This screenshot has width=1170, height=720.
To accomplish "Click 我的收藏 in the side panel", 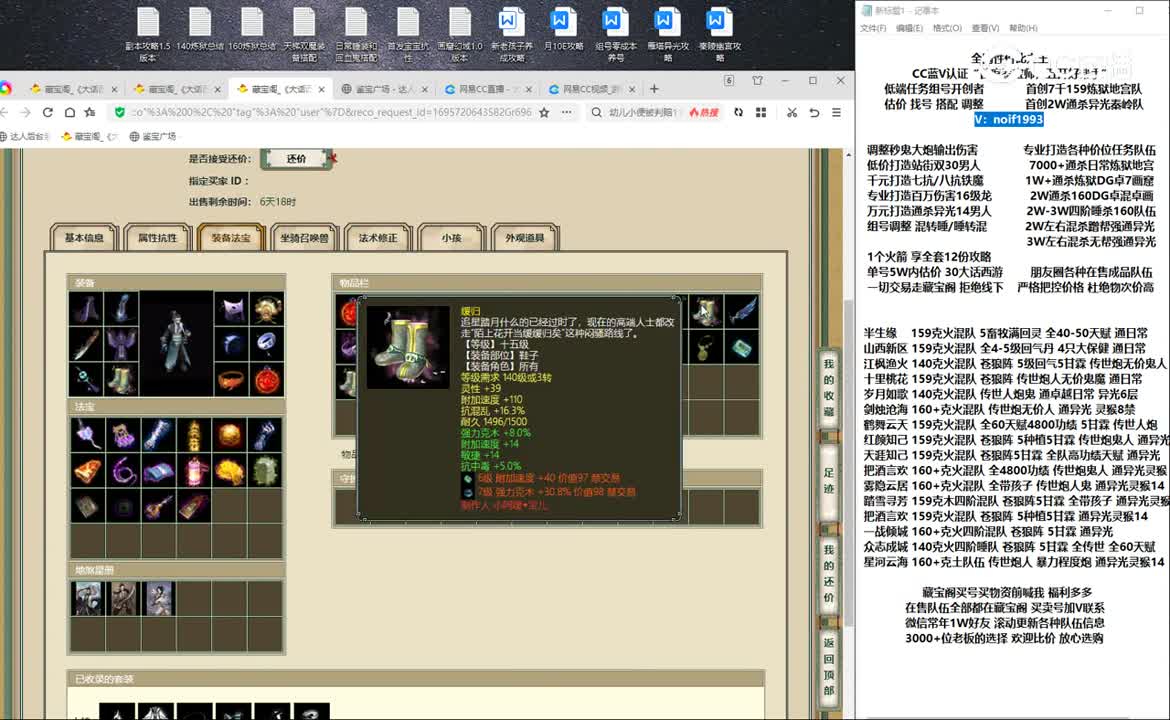I will point(828,387).
